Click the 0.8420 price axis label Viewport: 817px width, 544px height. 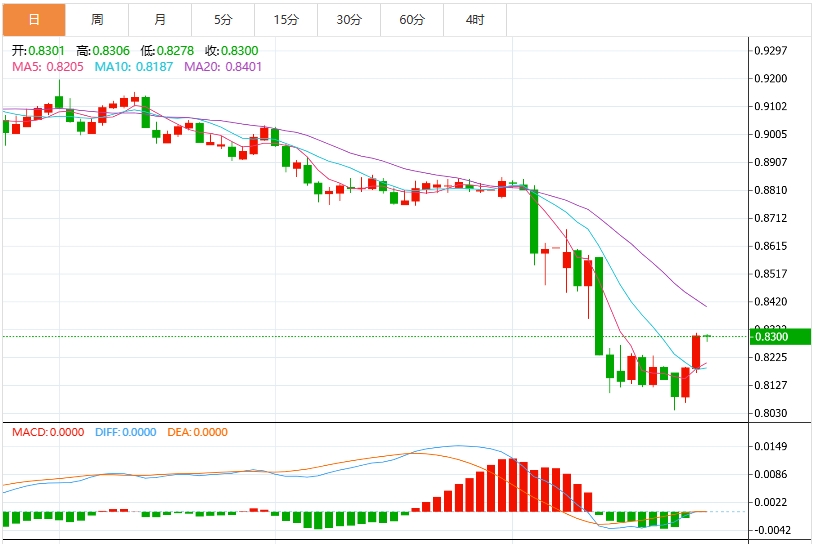[771, 302]
